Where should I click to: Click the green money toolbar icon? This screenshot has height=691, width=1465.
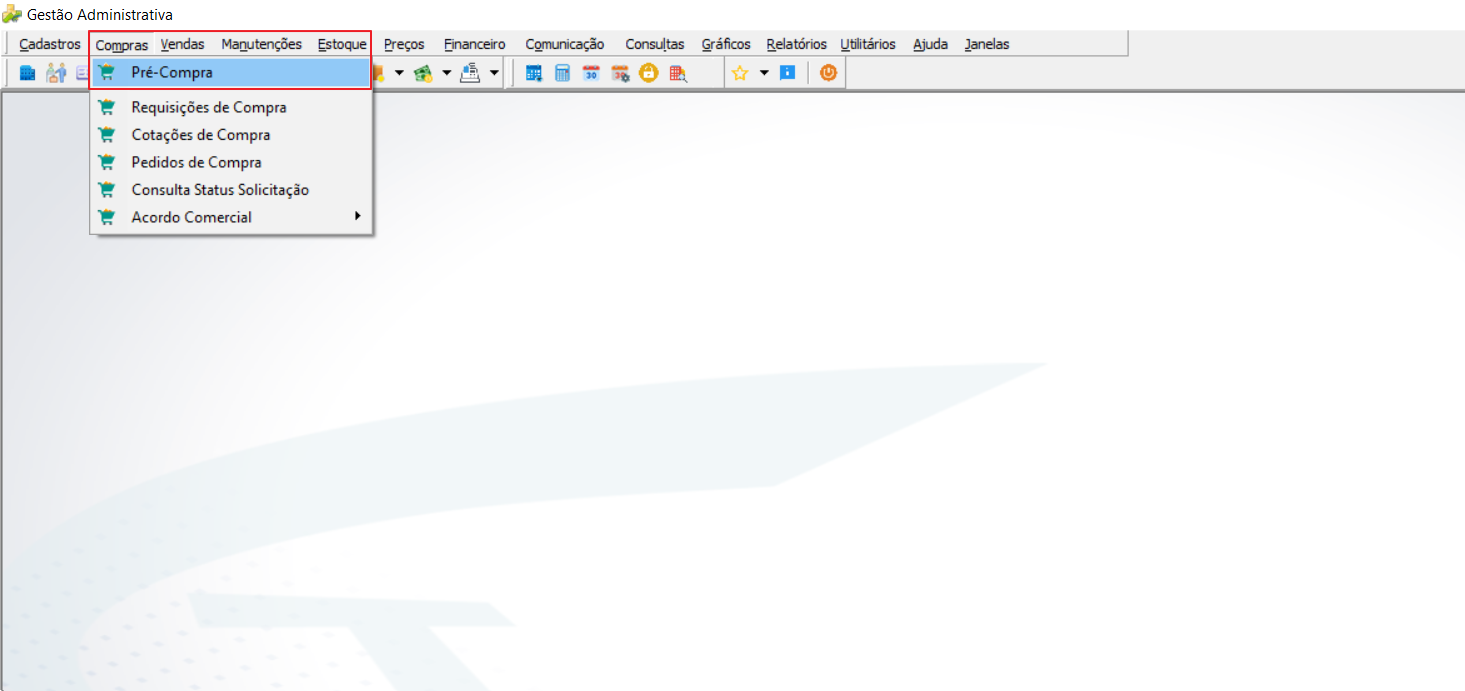click(x=423, y=73)
